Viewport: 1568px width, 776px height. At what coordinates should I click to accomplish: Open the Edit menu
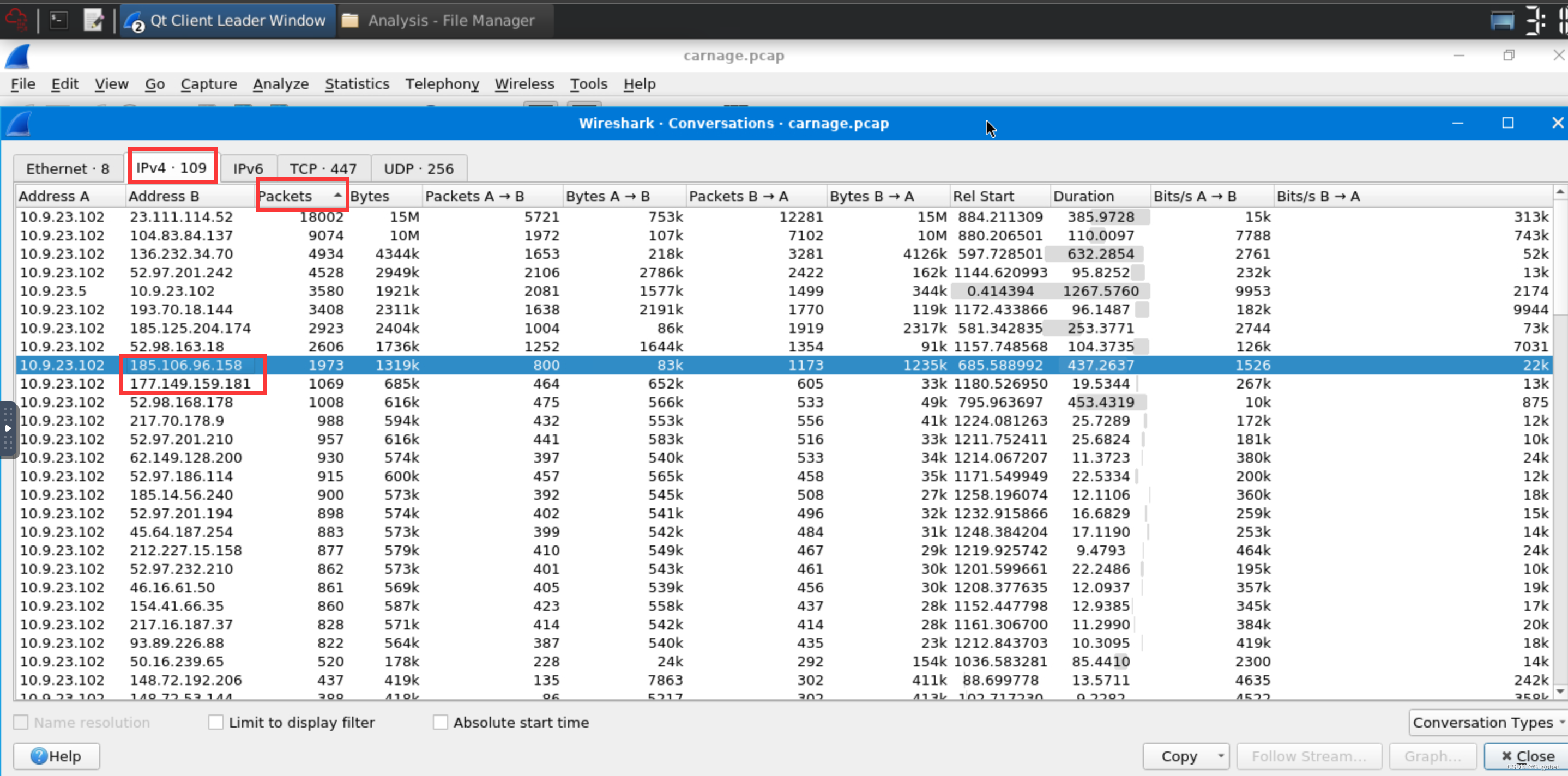(x=64, y=84)
